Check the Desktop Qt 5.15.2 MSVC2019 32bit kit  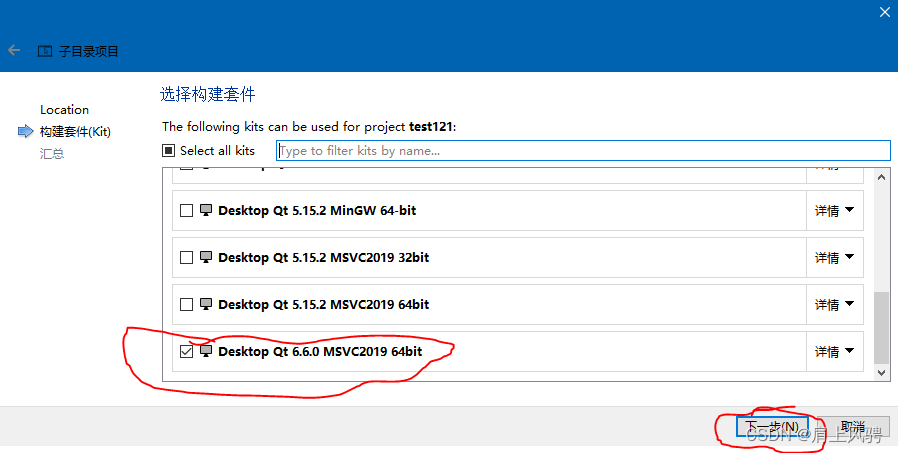[187, 258]
